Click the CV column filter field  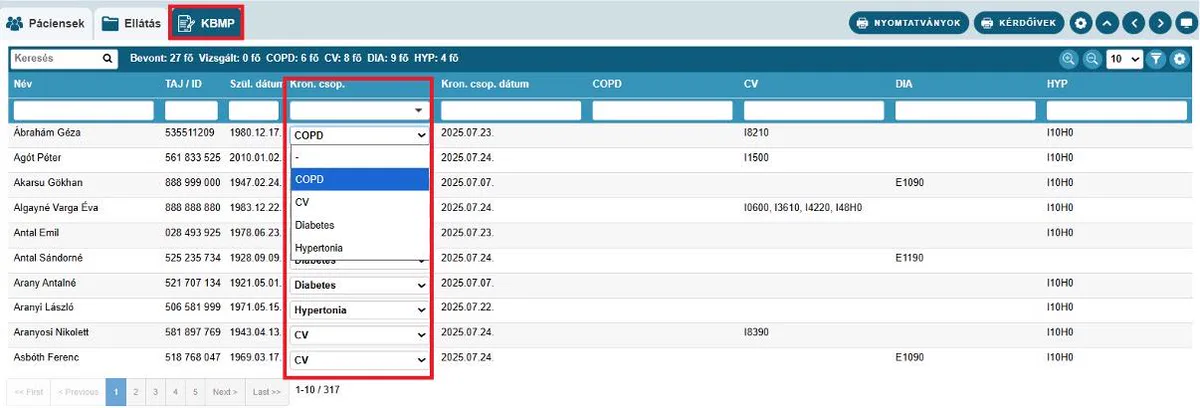(x=815, y=110)
